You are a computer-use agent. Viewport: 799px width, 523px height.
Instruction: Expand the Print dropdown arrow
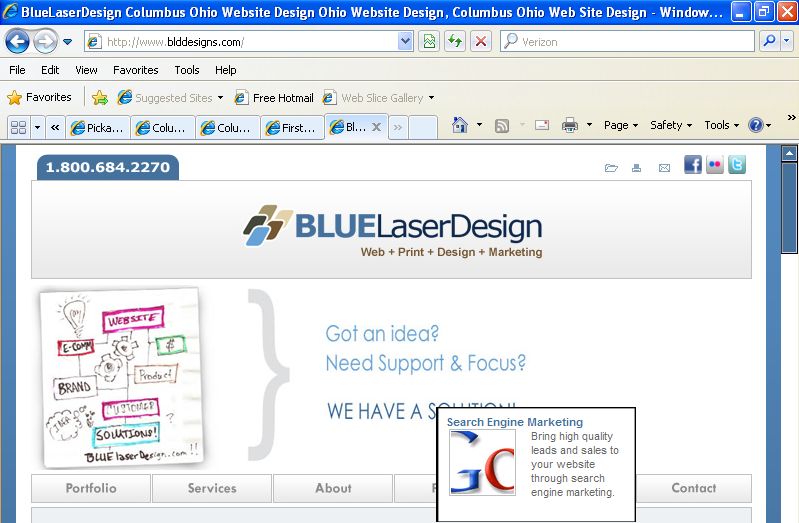tap(590, 125)
